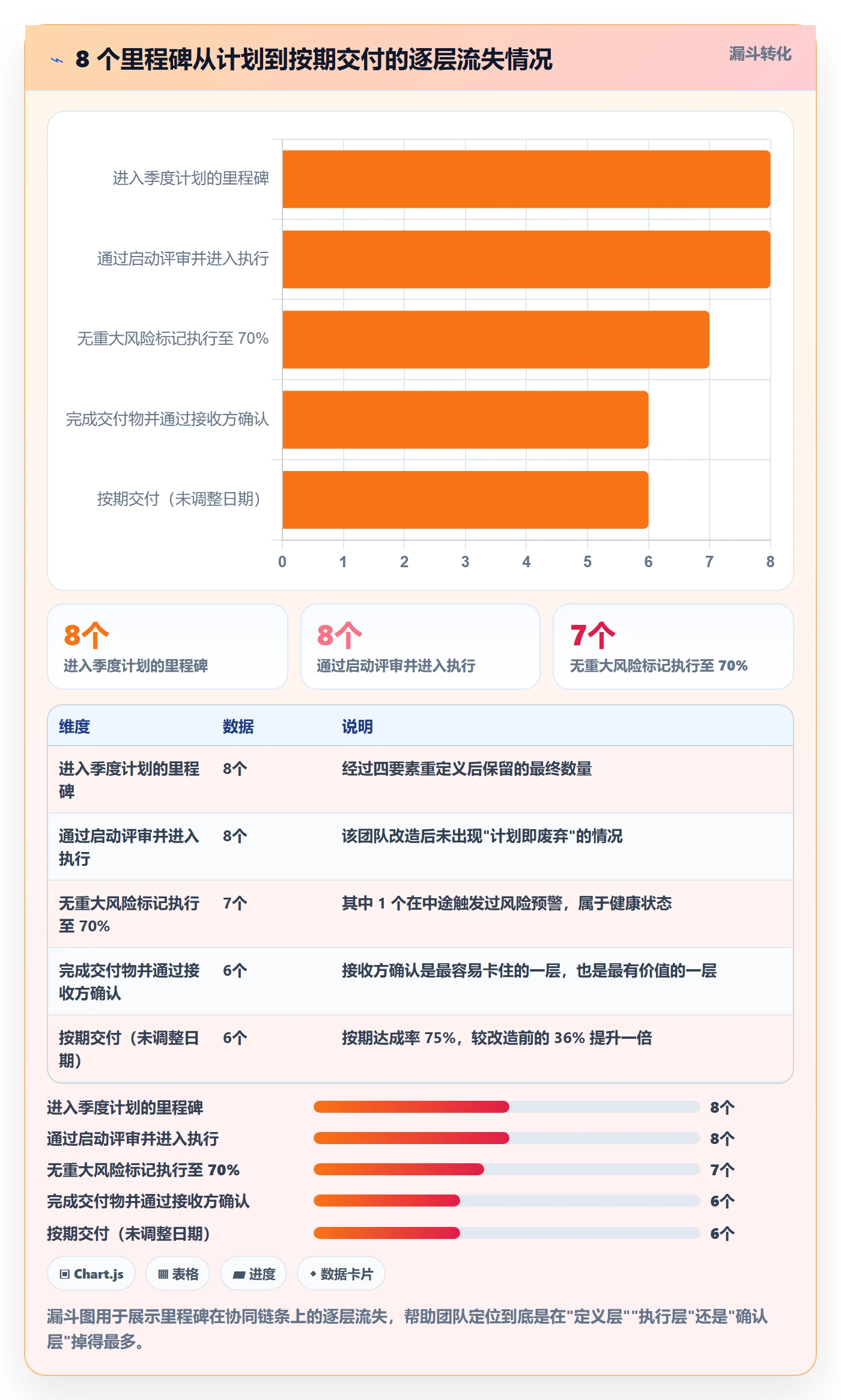This screenshot has width=841, height=1400.
Task: Click the 数据 column header
Action: (238, 726)
